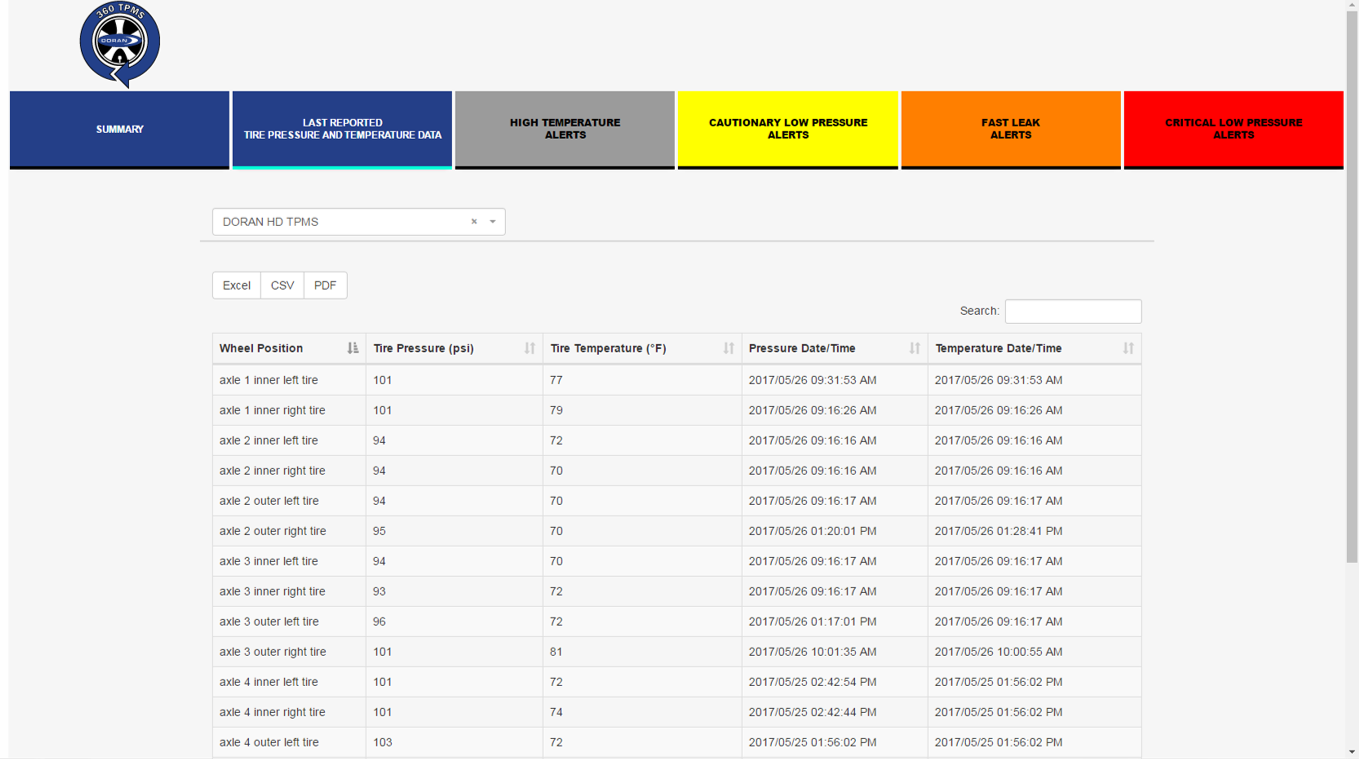This screenshot has height=759, width=1359.
Task: Click pressure time '2017/05/26 01:17:01 PM'
Action: (x=812, y=621)
